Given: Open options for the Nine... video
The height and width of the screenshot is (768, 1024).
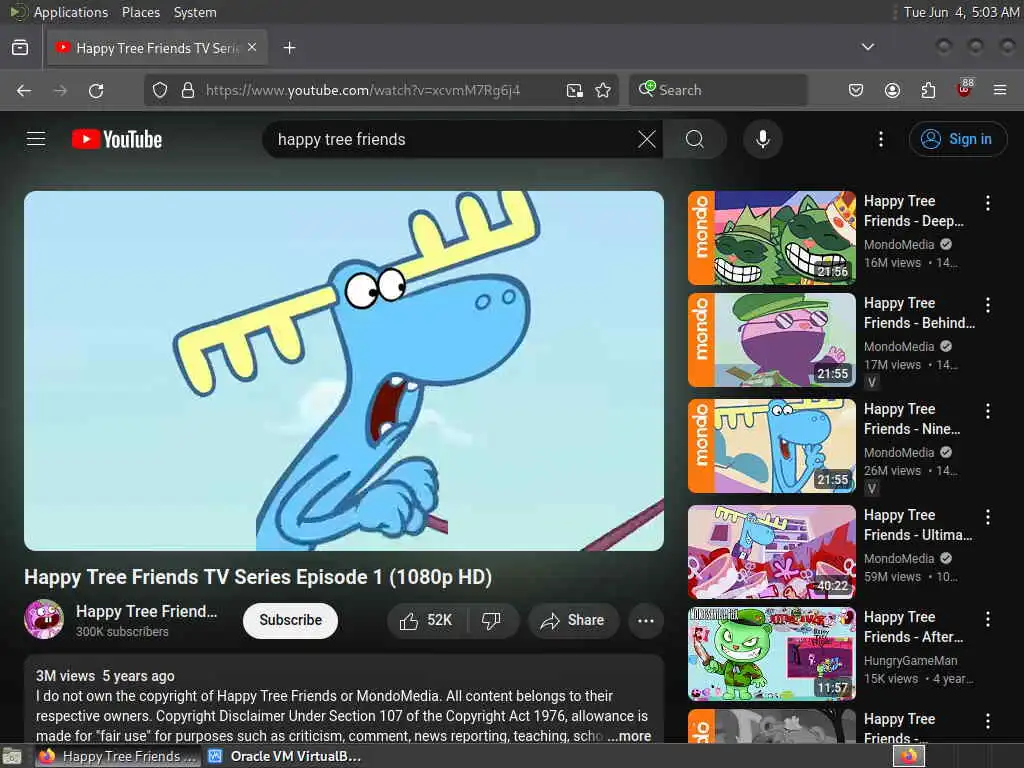Looking at the screenshot, I should pyautogui.click(x=987, y=411).
